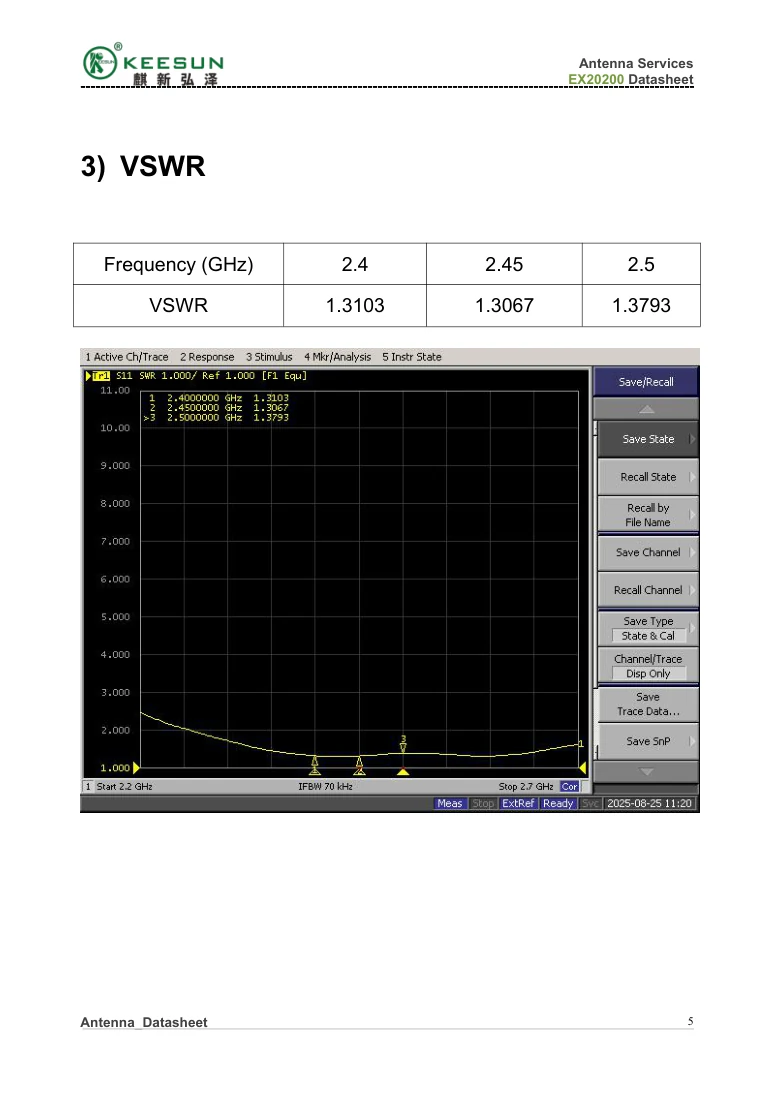Click the Recall Channel softkey
Image resolution: width=774 pixels, height=1095 pixels.
(648, 590)
